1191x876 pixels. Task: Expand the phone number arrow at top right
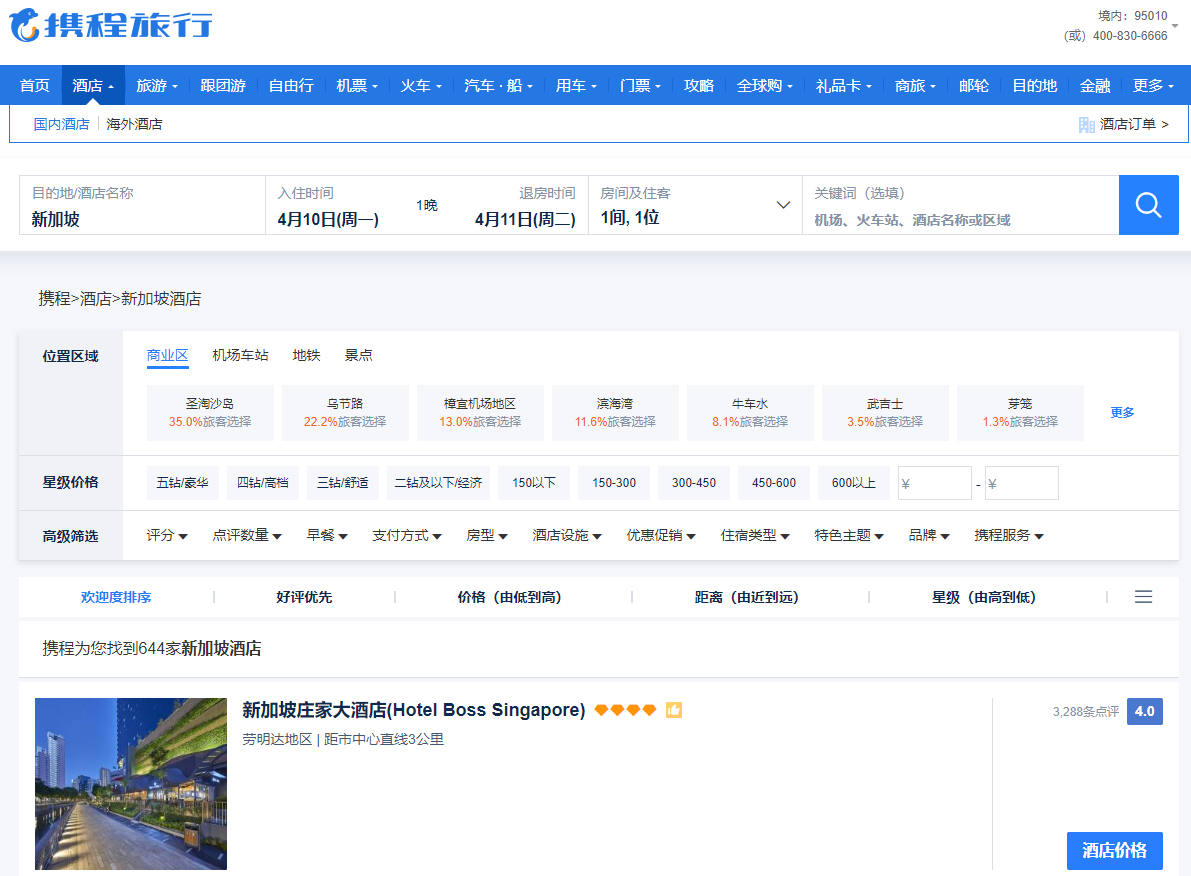point(1174,26)
